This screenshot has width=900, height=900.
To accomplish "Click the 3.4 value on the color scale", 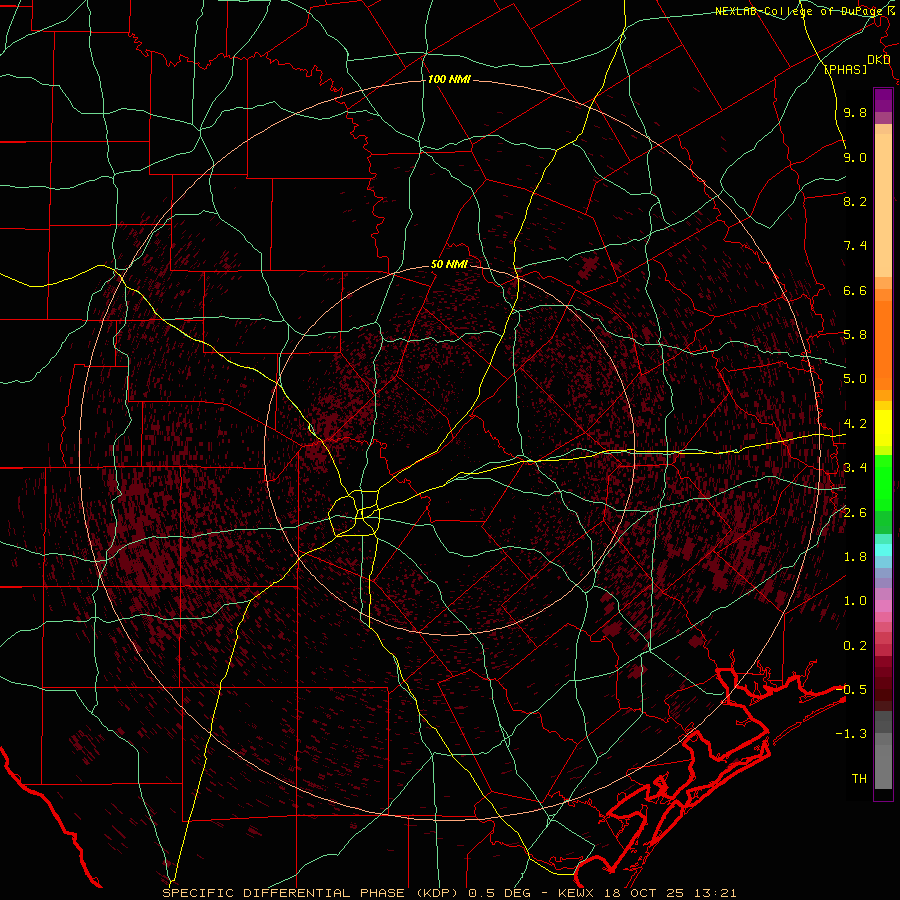I will tap(855, 468).
